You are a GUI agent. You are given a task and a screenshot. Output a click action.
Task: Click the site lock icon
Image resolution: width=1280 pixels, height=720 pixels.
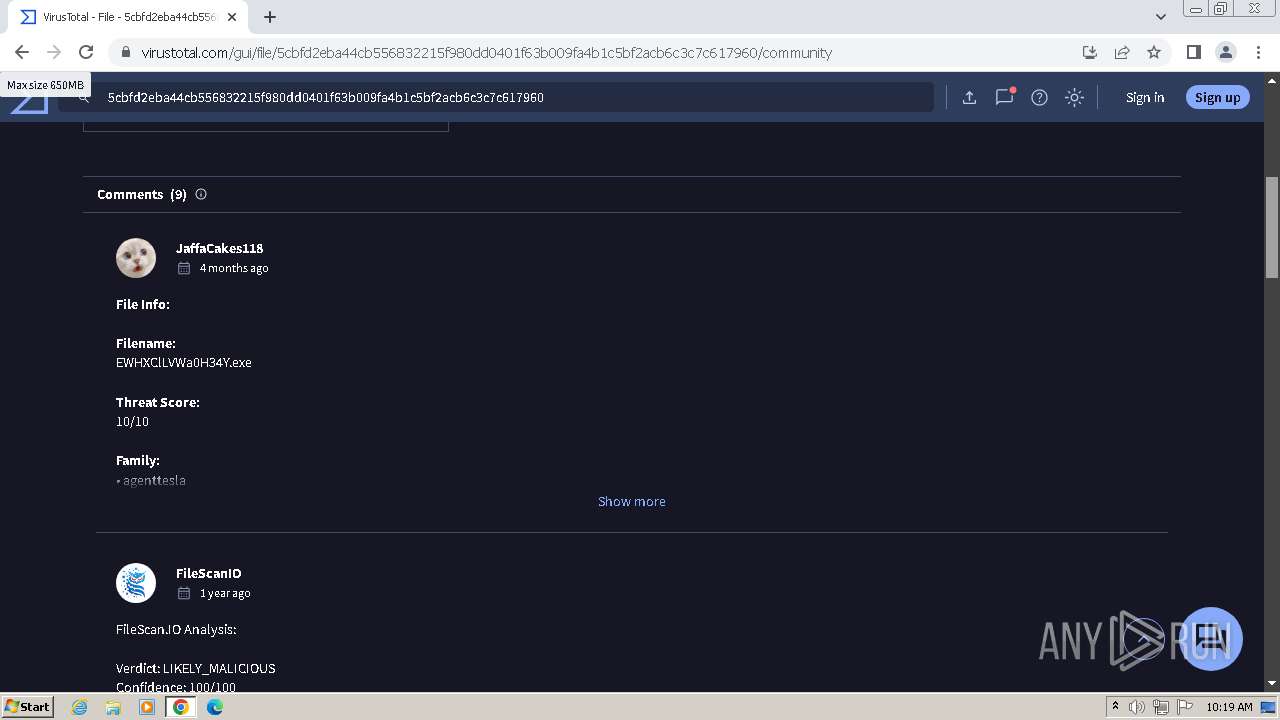pyautogui.click(x=125, y=53)
